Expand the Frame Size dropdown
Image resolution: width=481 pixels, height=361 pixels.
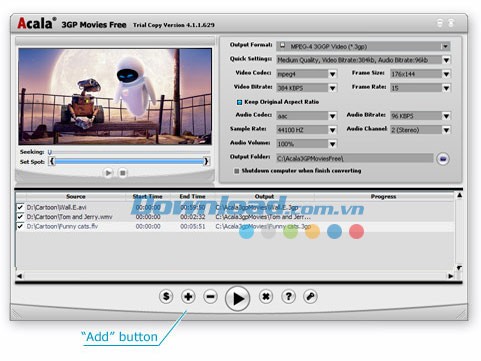click(446, 74)
